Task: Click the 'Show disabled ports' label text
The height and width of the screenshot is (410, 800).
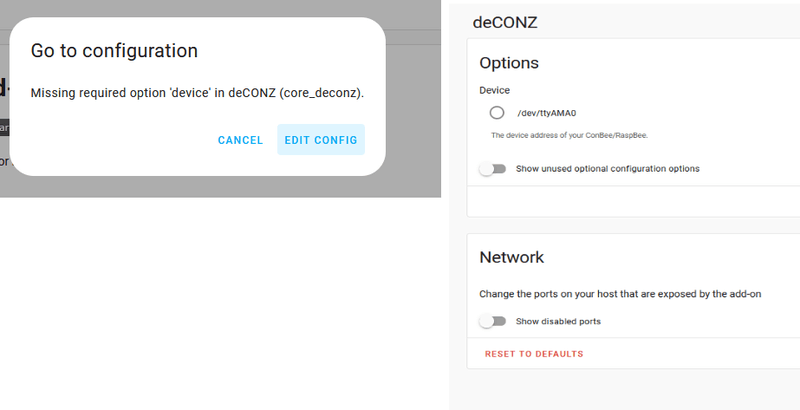Action: (558, 321)
